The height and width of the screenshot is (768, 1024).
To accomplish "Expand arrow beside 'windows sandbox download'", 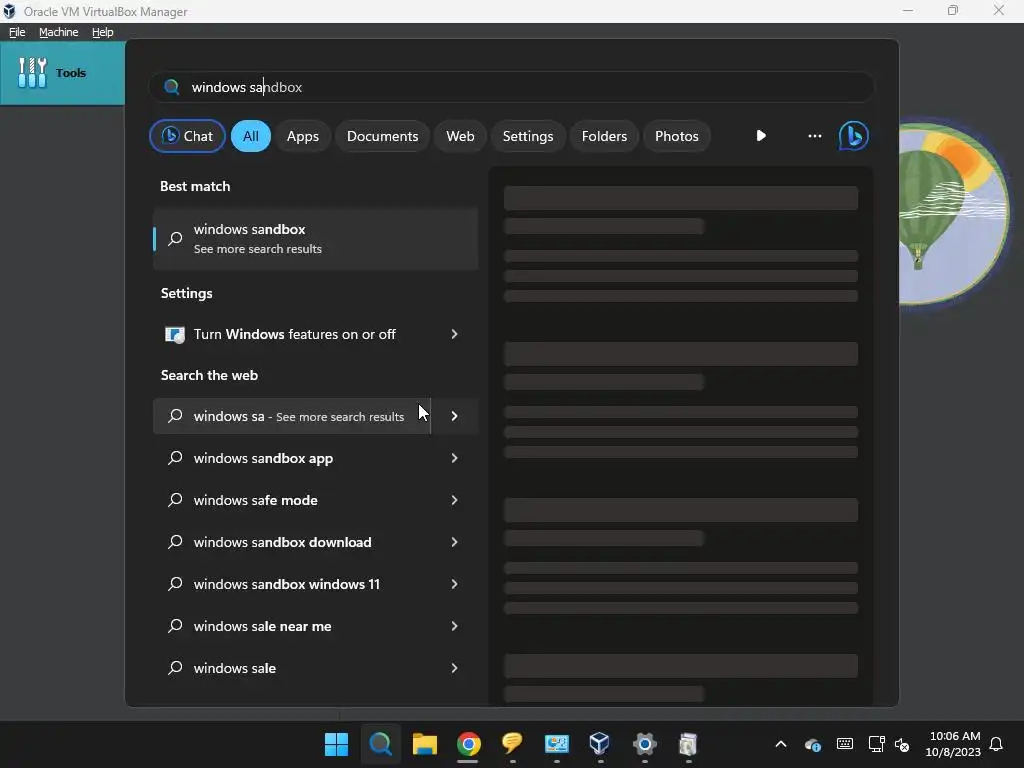I will point(455,542).
